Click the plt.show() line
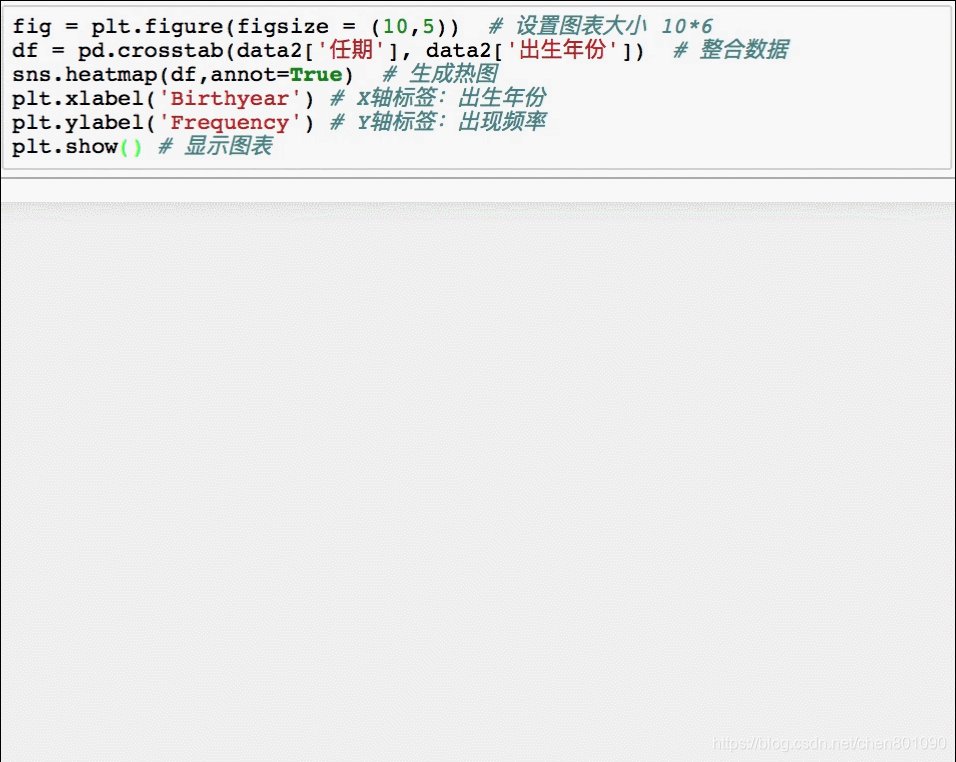 [x=143, y=146]
